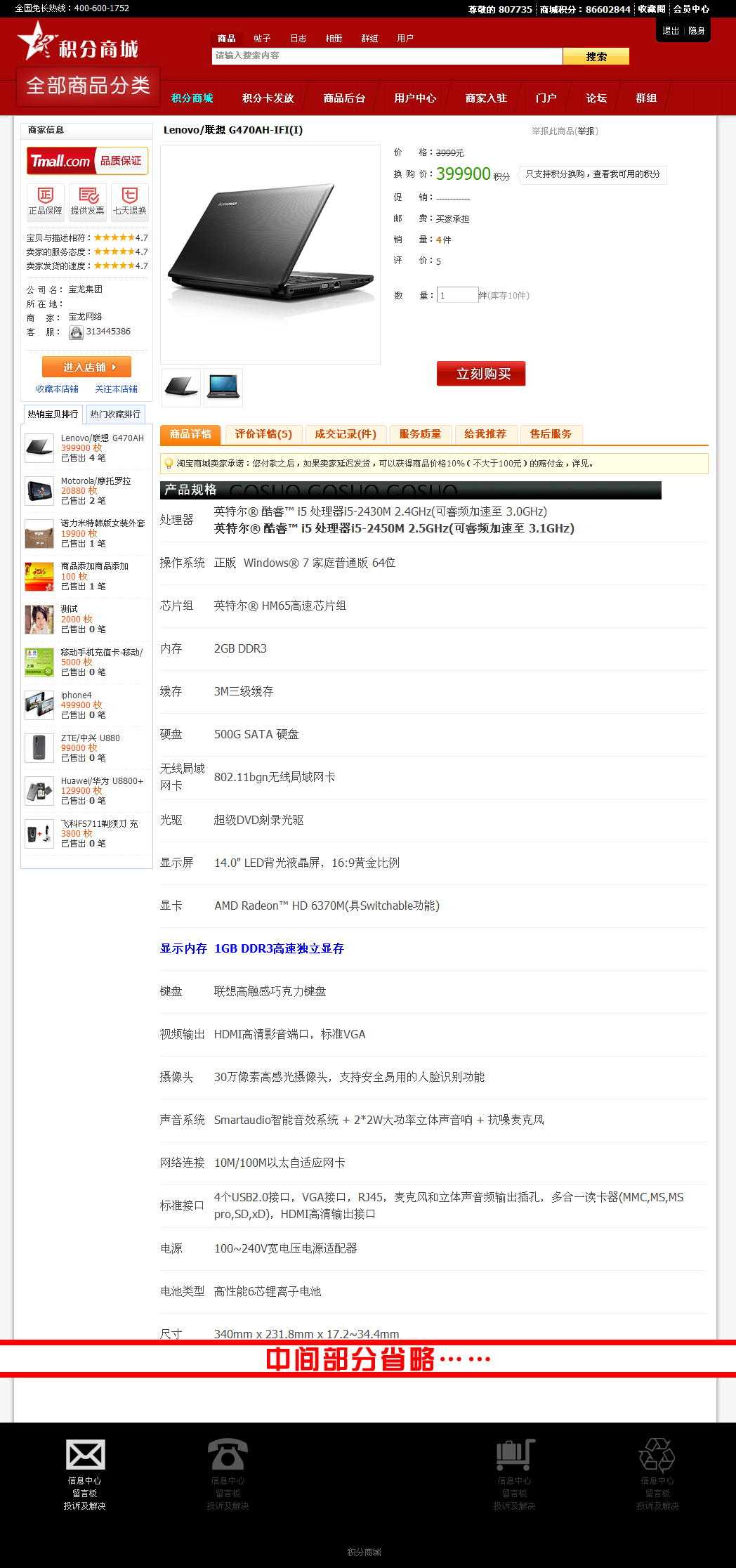The width and height of the screenshot is (736, 1568).
Task: Open Lenovo G470AH item thumbnail in ranking
Action: [x=39, y=447]
